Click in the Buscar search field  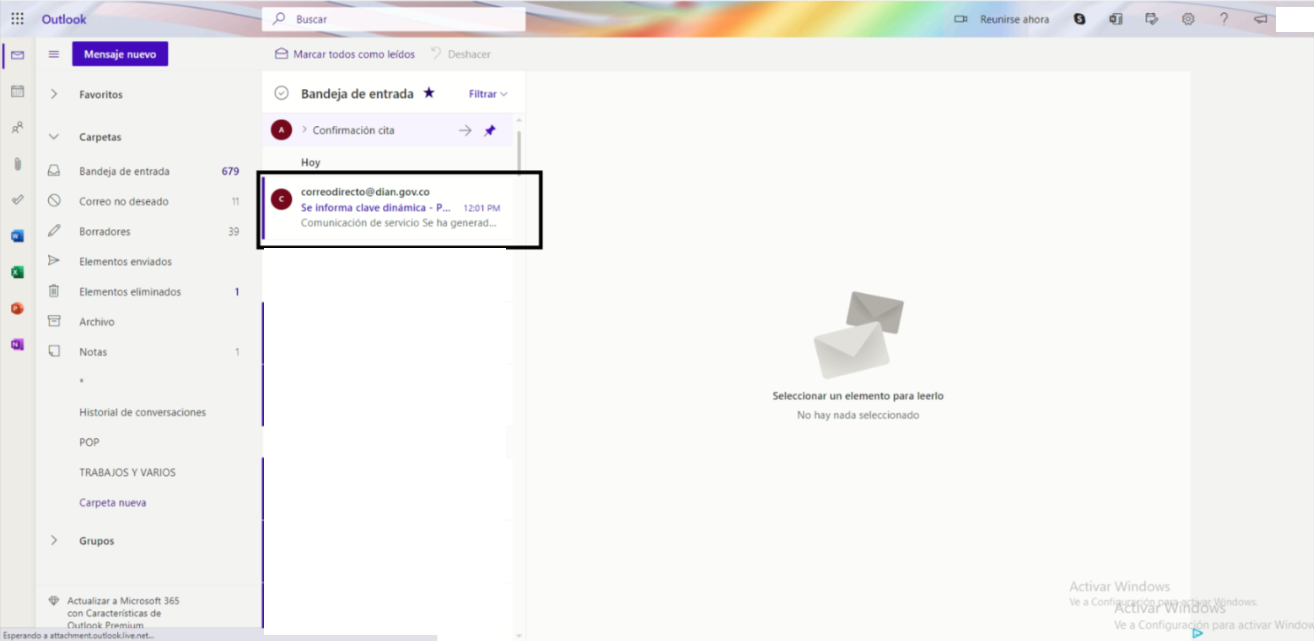pos(400,19)
